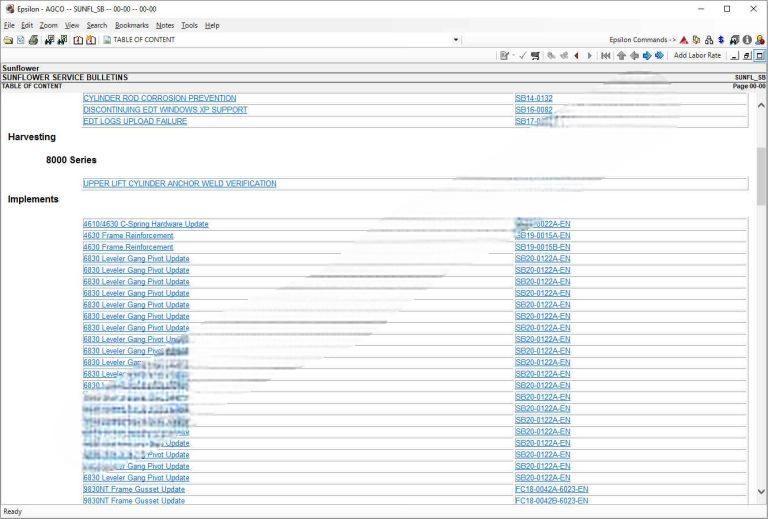Open the SB19-0015B-EN bulletin link

543,247
